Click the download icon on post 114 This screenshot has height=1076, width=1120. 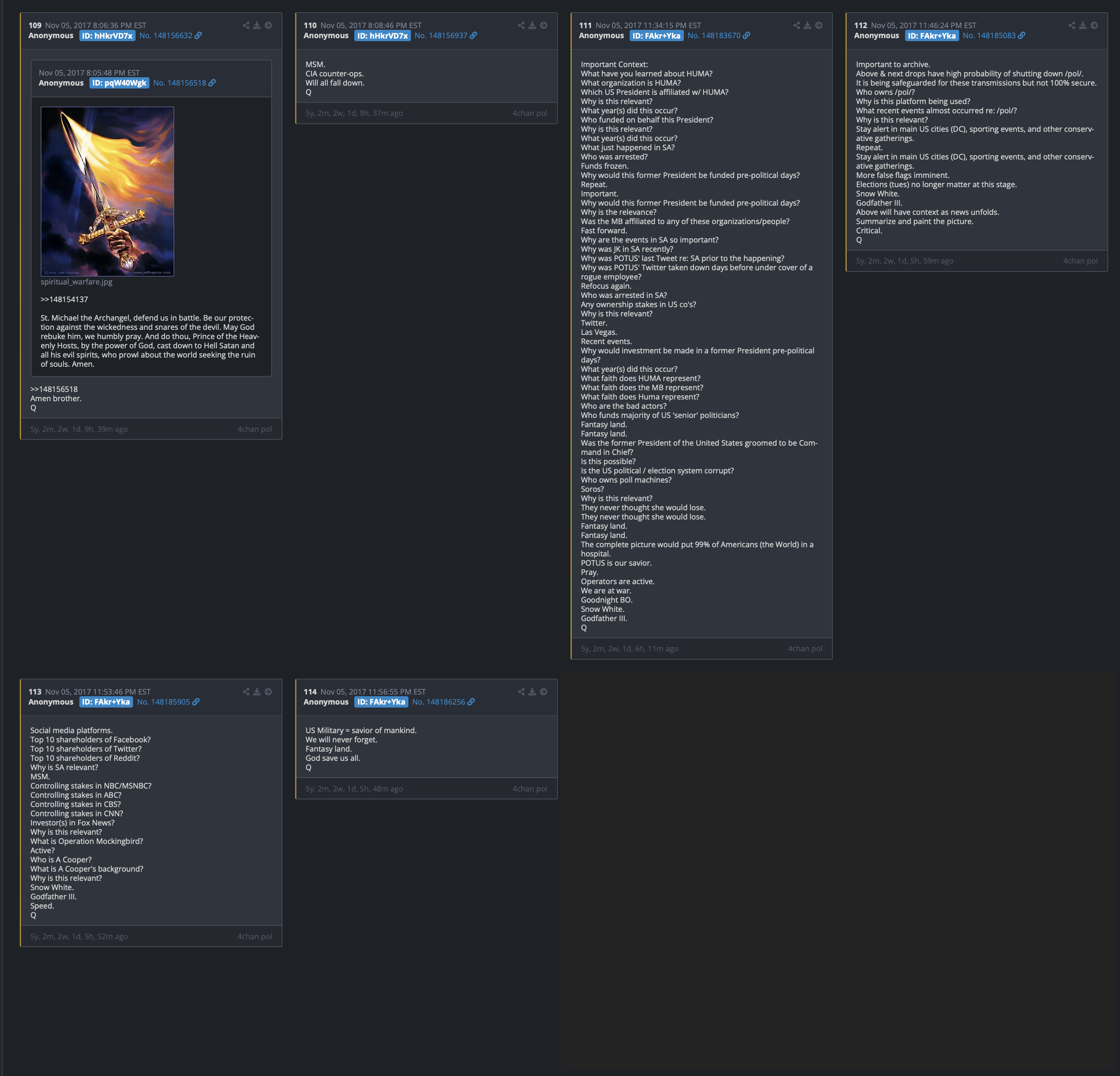point(532,692)
